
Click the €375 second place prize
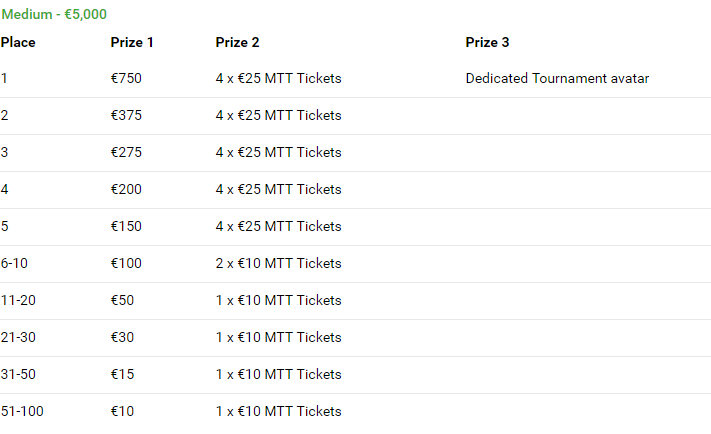tap(126, 115)
